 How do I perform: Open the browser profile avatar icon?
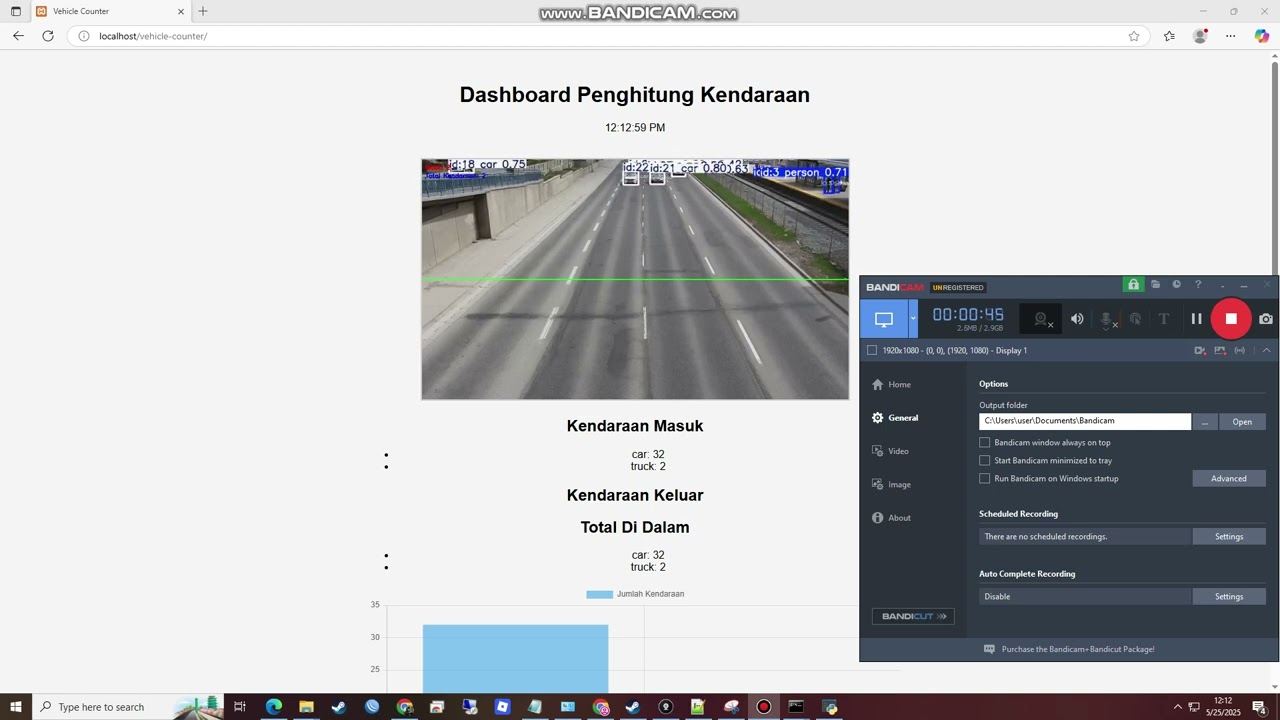pos(1200,36)
